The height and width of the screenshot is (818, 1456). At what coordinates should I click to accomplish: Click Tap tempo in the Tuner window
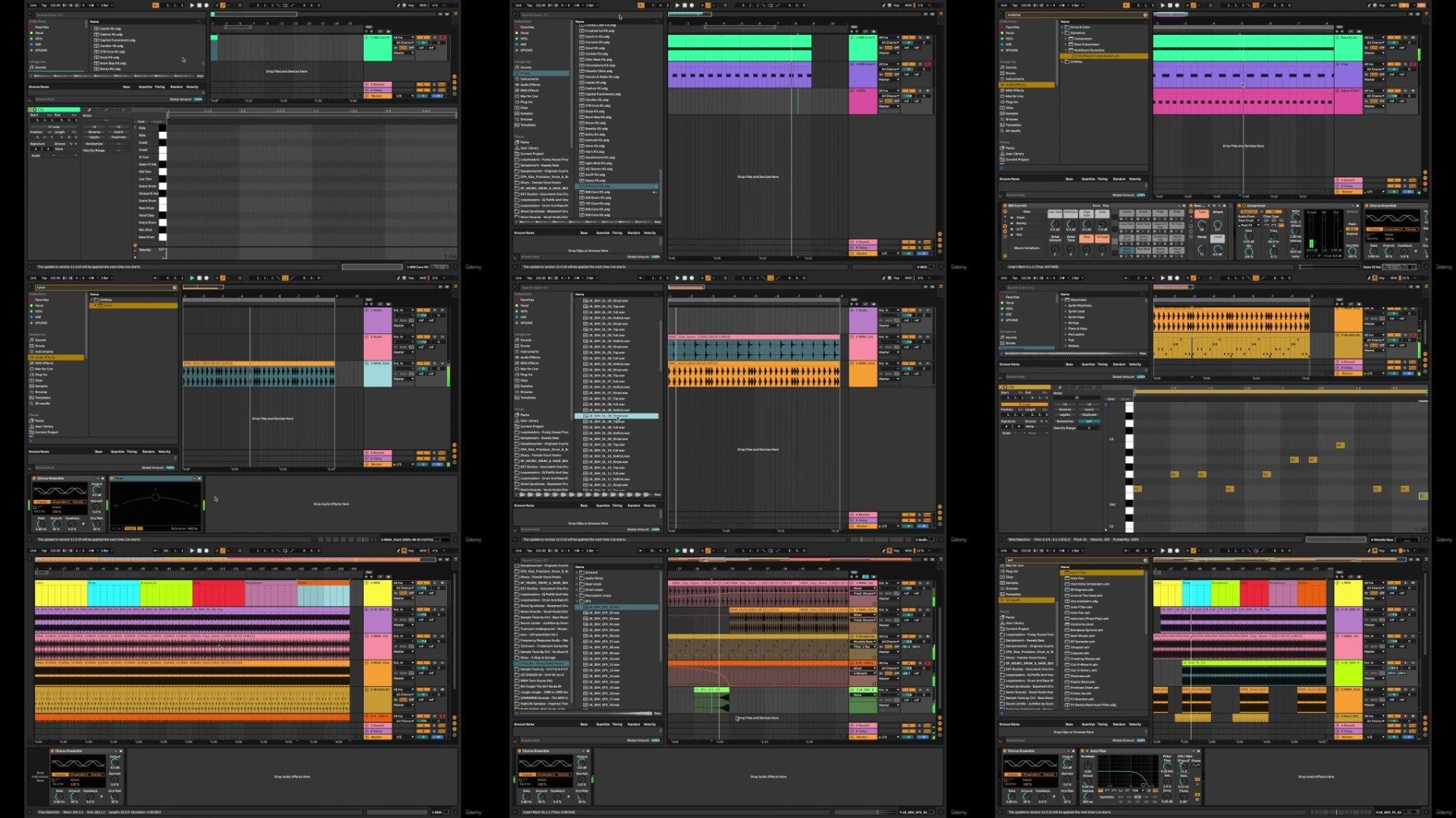tap(44, 278)
